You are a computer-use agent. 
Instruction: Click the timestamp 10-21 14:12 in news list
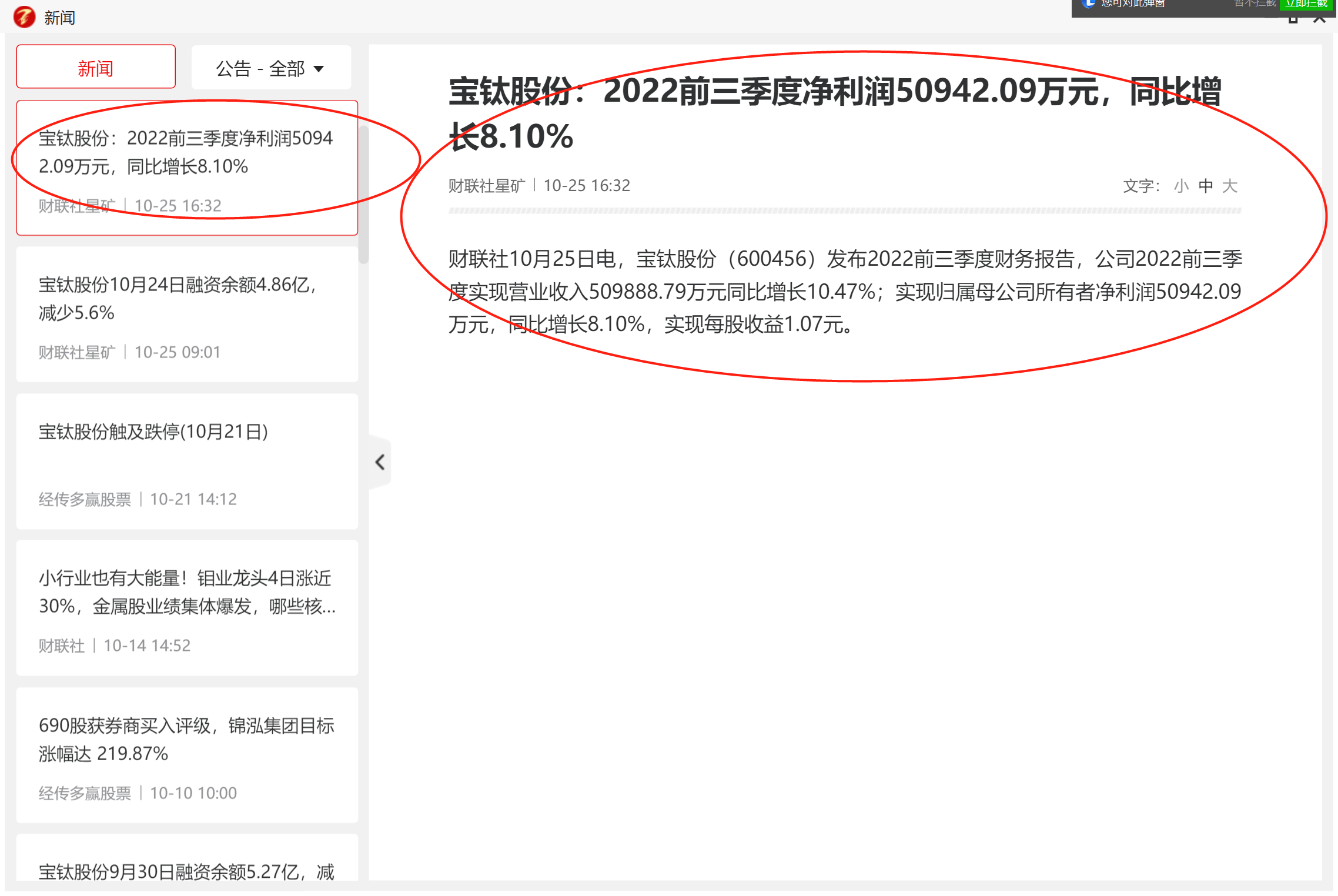coord(193,499)
